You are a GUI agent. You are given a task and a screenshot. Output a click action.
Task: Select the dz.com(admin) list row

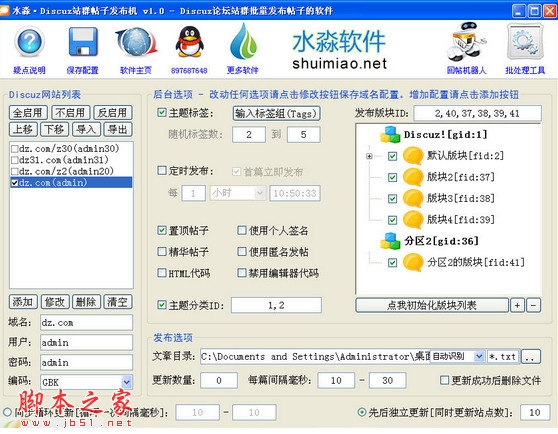tap(71, 182)
